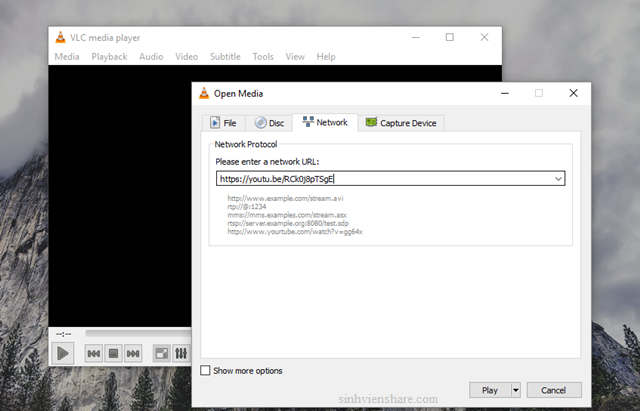Click the Play button in Open Media dialog
Image resolution: width=640 pixels, height=411 pixels.
(489, 390)
